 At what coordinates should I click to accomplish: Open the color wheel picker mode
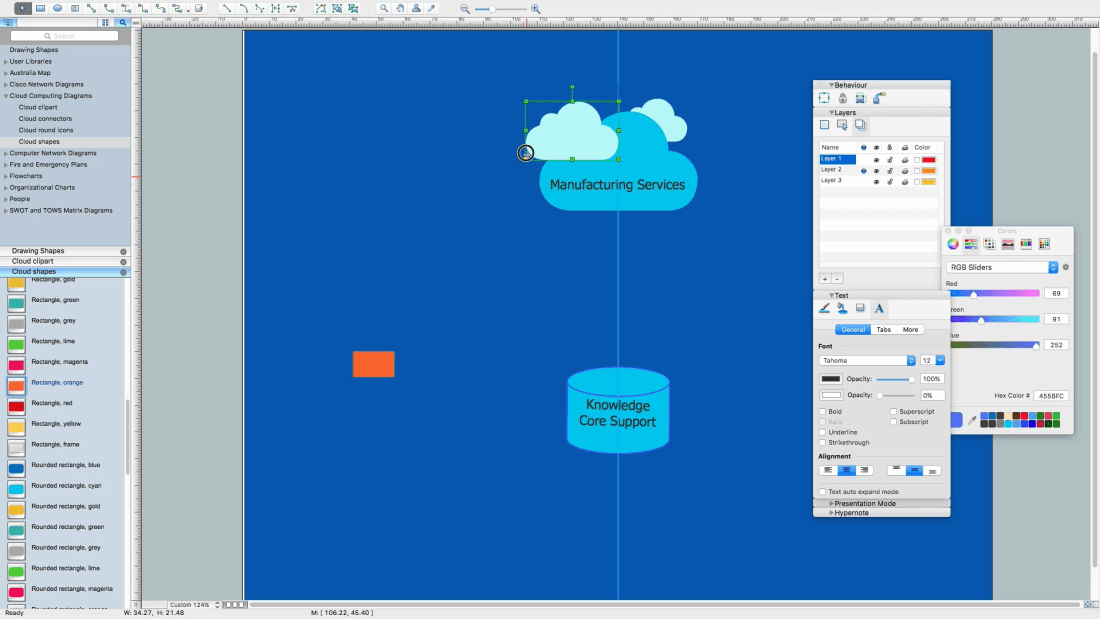[953, 243]
